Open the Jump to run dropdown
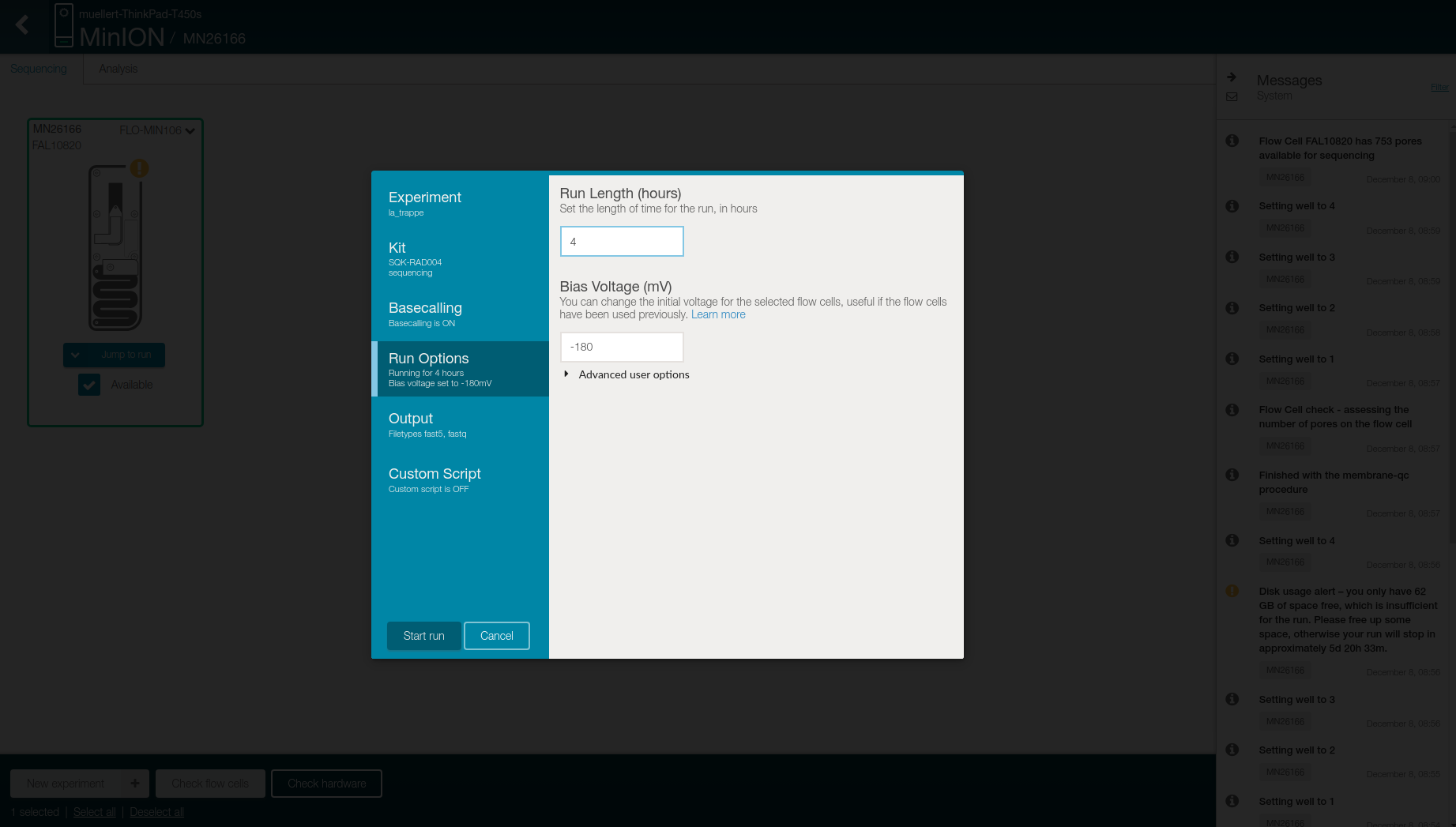This screenshot has width=1456, height=827. [x=75, y=355]
